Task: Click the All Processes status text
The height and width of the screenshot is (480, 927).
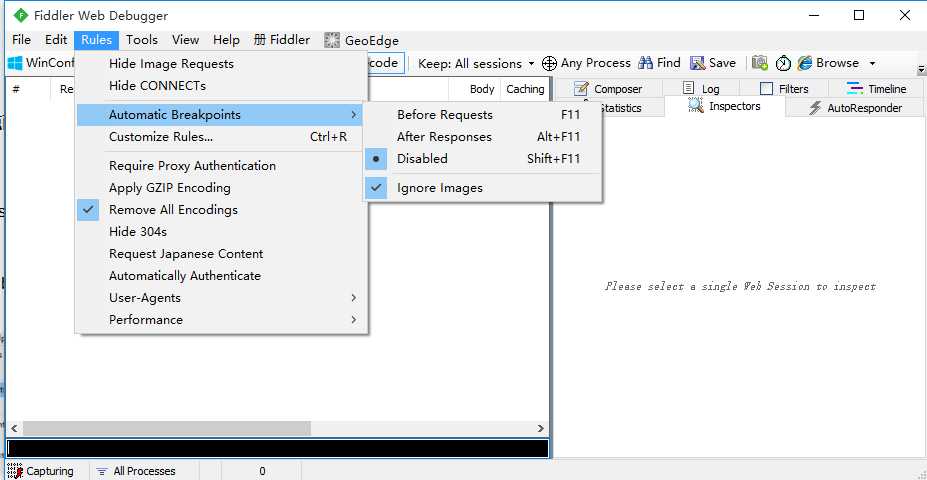Action: (x=144, y=471)
